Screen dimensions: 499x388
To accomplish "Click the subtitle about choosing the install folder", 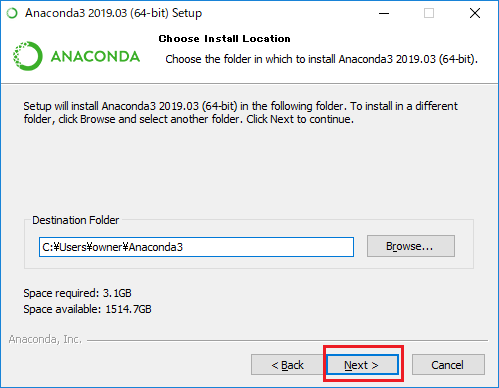I will tap(321, 59).
